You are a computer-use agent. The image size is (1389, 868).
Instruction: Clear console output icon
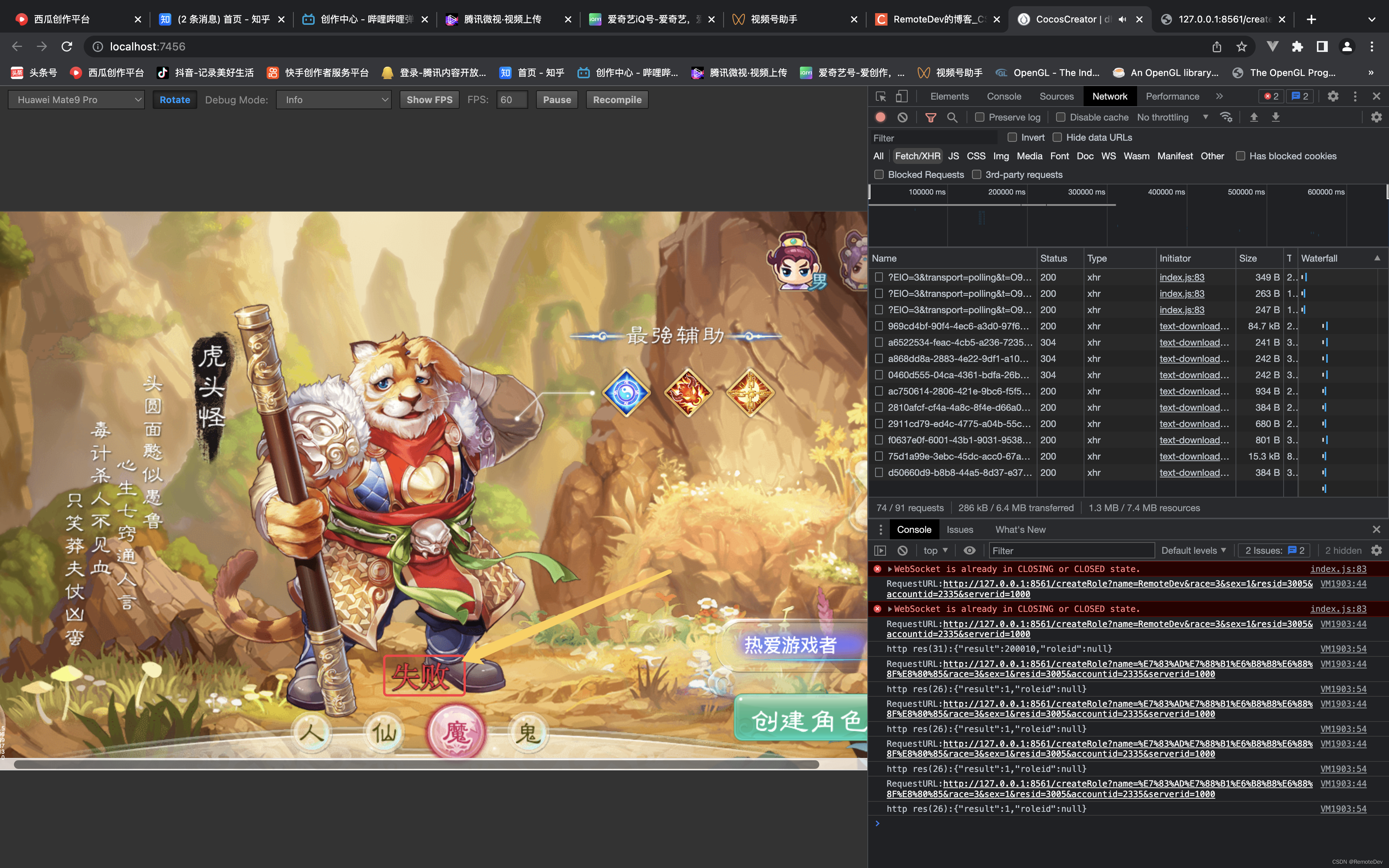pyautogui.click(x=902, y=551)
